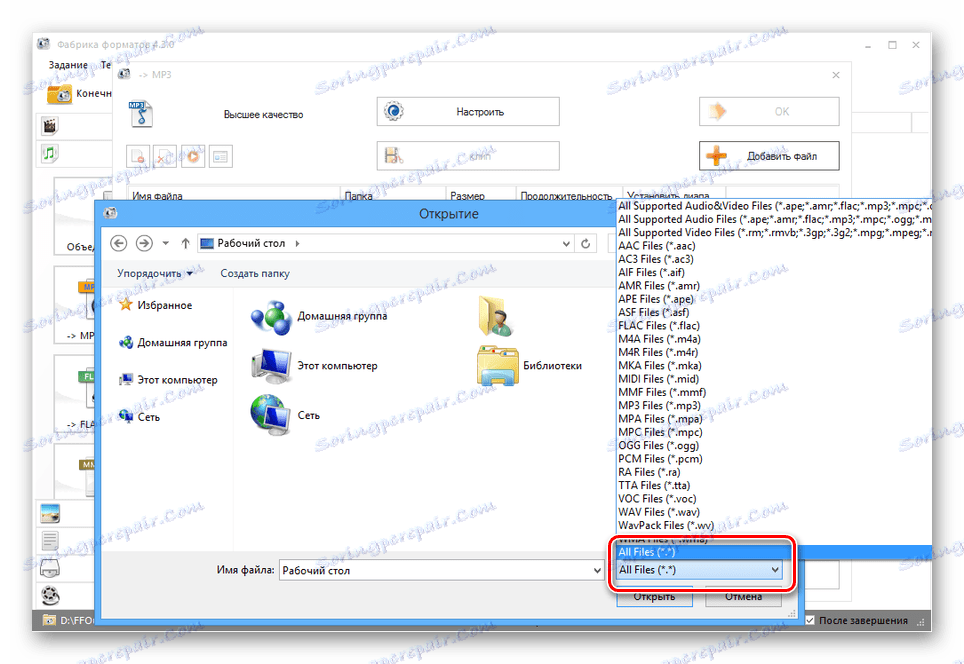Click the Клип button in MP3 dialog

tap(468, 156)
